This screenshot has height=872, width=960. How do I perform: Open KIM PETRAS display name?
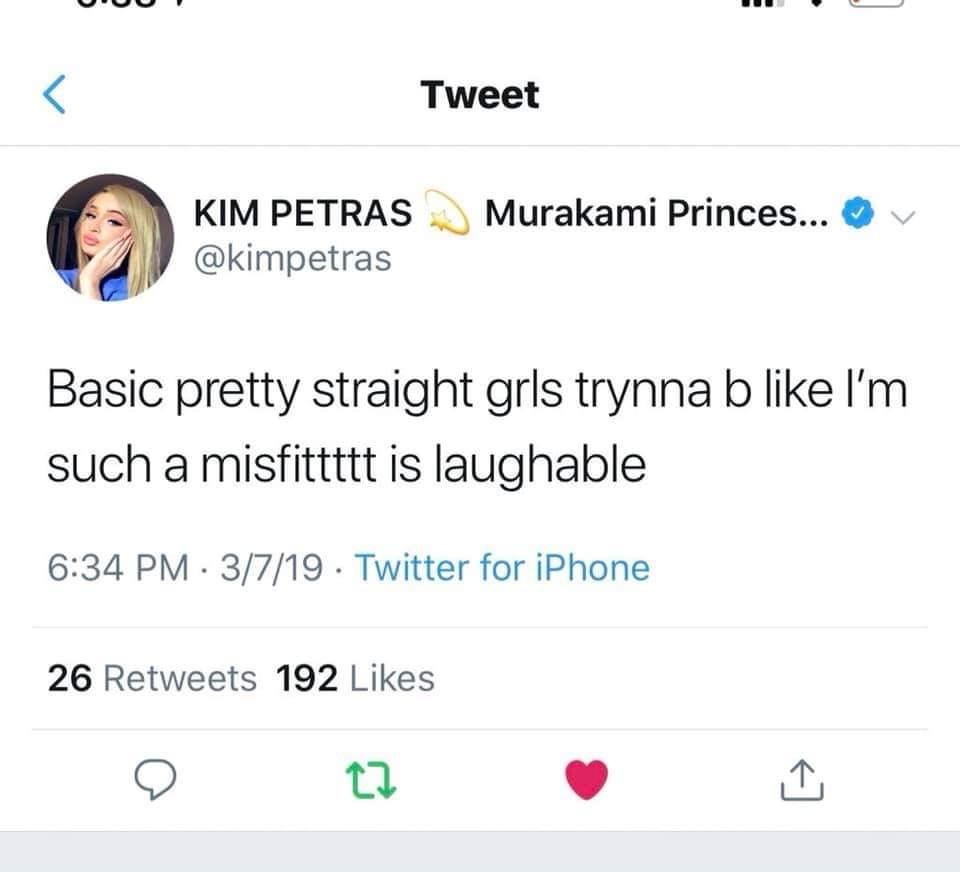303,213
